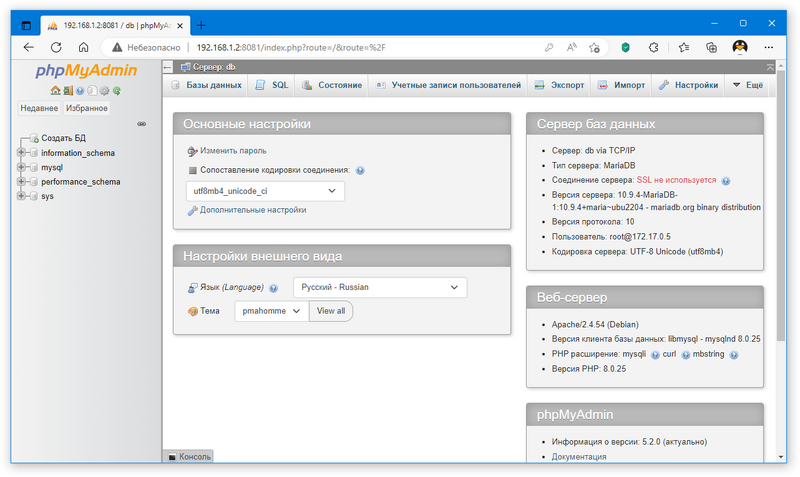Expand the sys database node

[x=21, y=196]
